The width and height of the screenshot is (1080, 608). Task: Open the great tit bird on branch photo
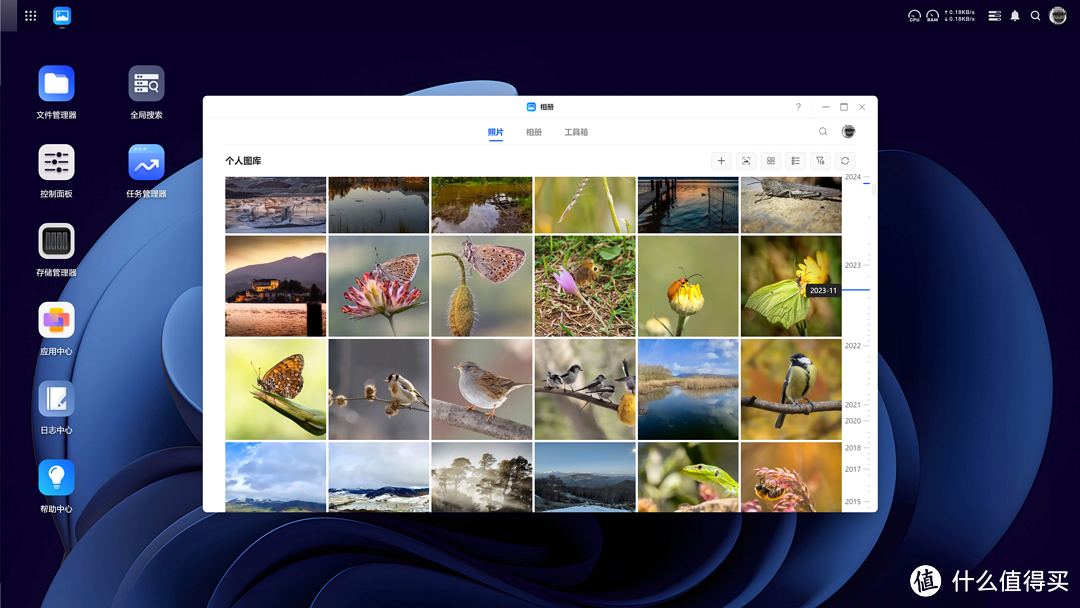point(791,389)
